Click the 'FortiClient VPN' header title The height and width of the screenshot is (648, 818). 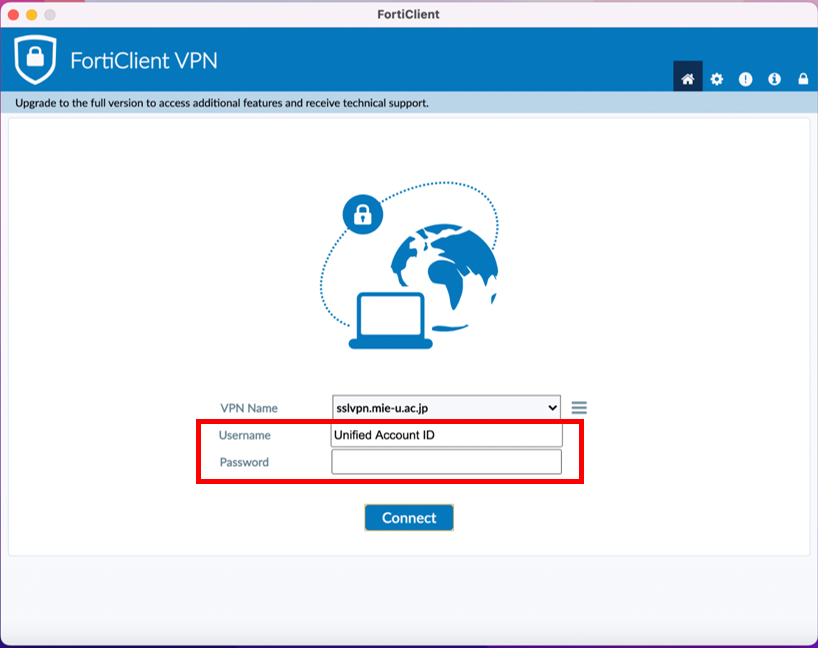[144, 61]
